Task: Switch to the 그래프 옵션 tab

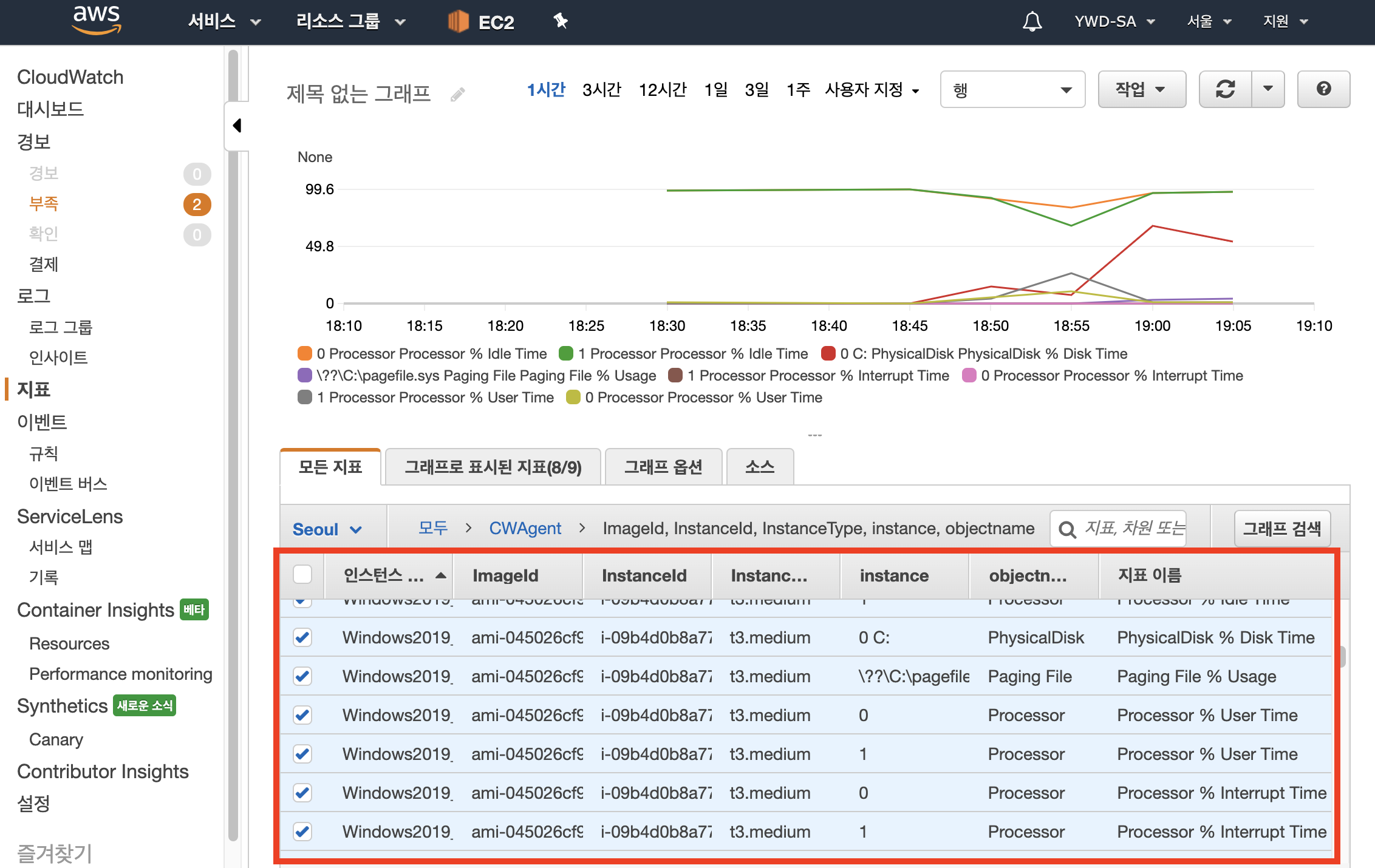Action: [x=663, y=467]
